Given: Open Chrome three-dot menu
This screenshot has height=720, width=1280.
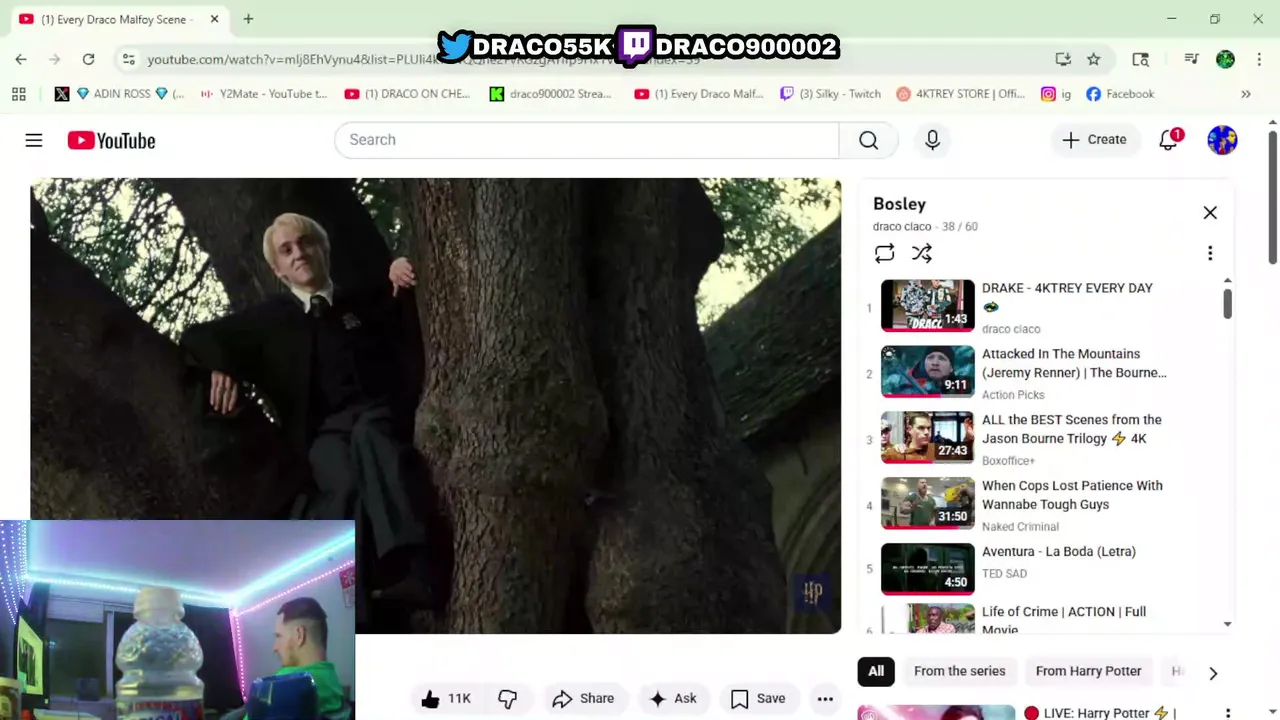Looking at the screenshot, I should (1259, 59).
